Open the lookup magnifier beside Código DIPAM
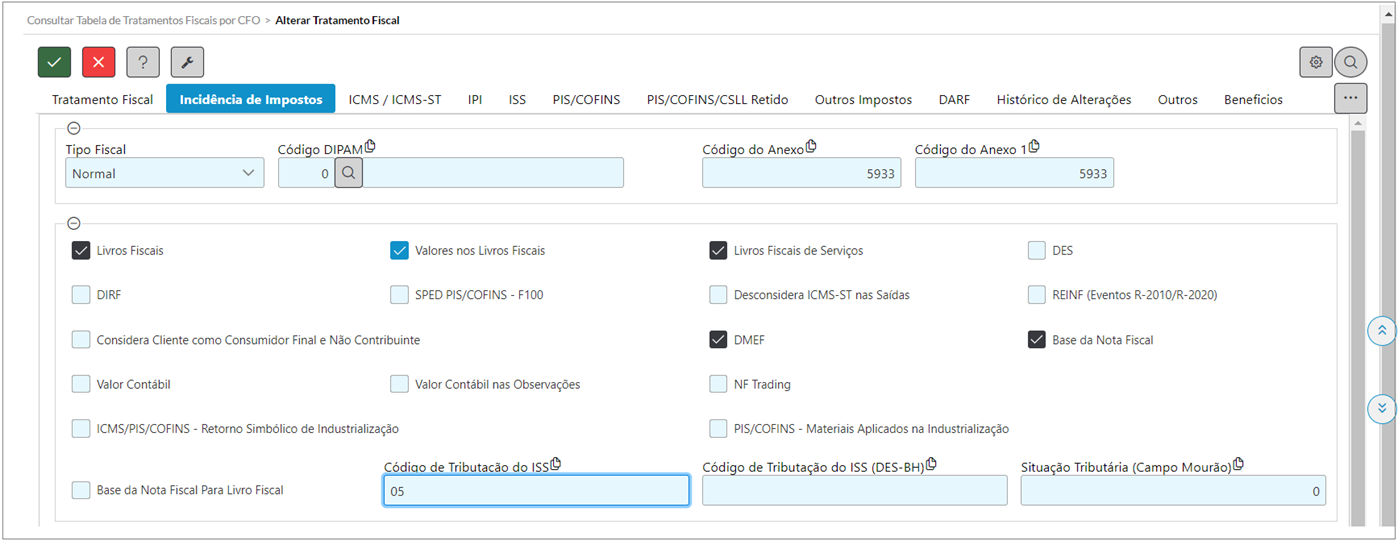This screenshot has height=541, width=1398. tap(348, 173)
